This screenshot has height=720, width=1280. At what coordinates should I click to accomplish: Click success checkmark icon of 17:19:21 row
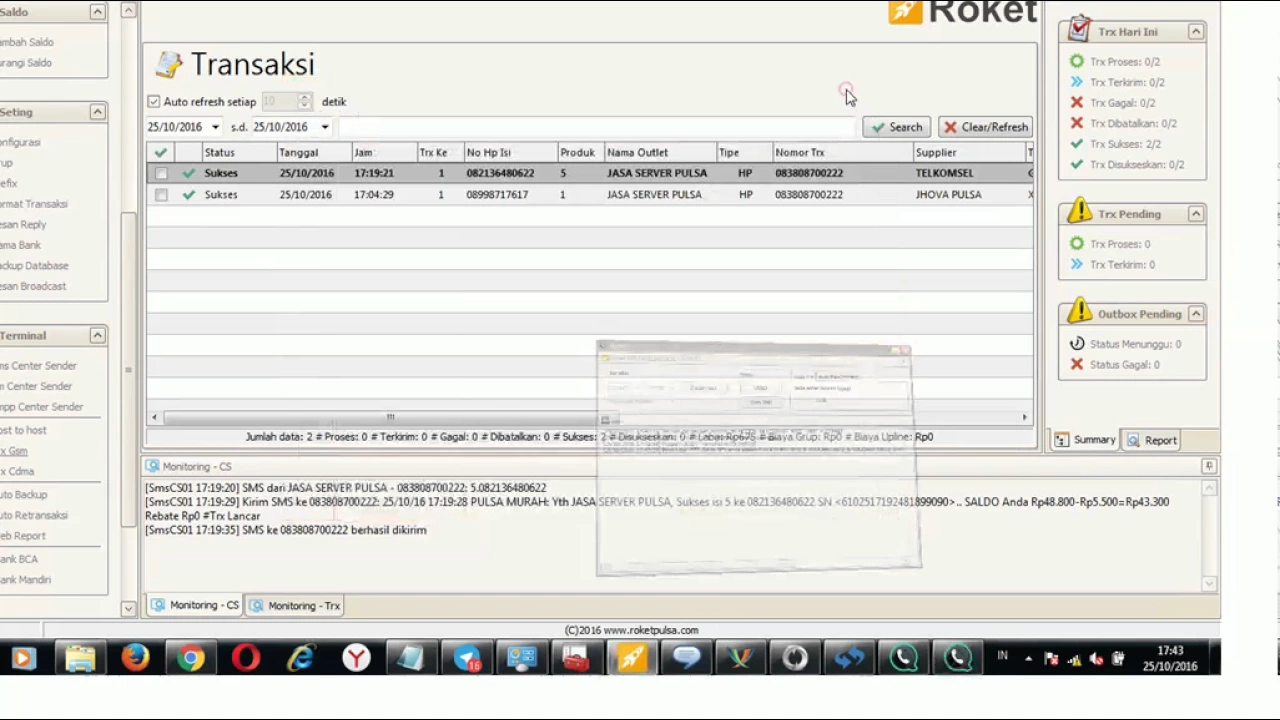click(x=189, y=173)
